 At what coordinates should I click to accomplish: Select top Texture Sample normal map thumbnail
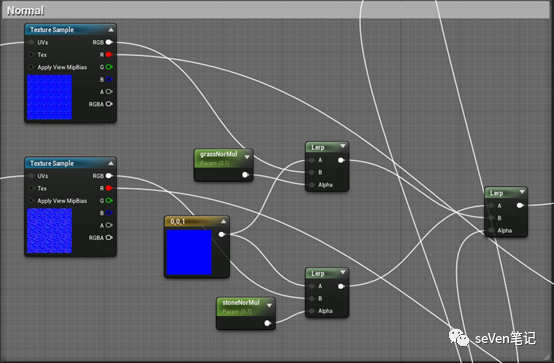(49, 97)
